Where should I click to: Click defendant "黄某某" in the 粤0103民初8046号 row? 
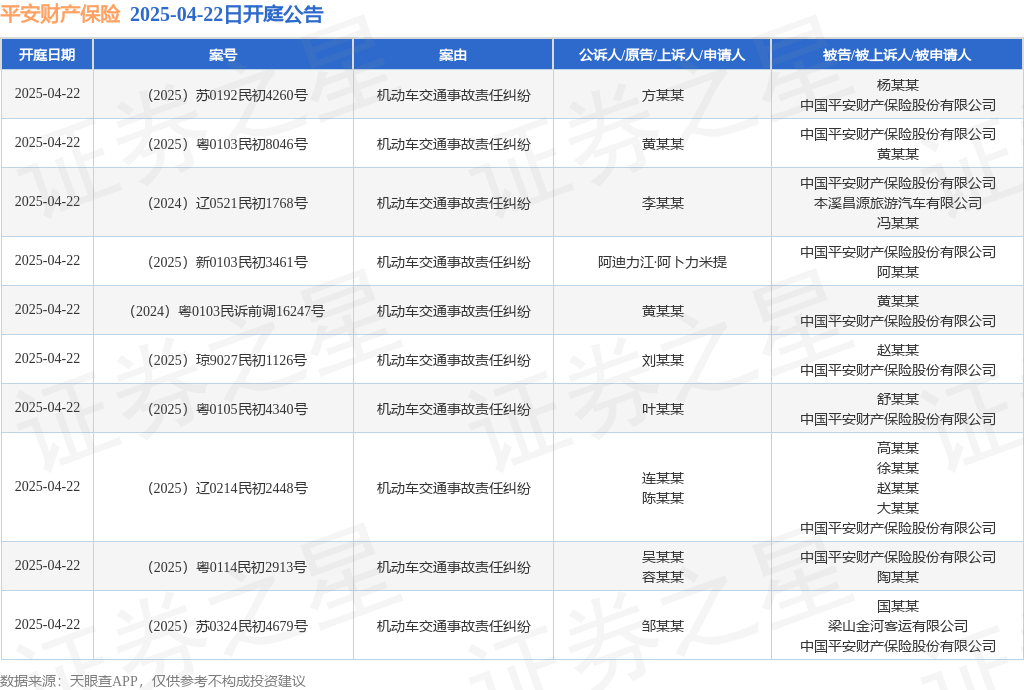pyautogui.click(x=898, y=155)
